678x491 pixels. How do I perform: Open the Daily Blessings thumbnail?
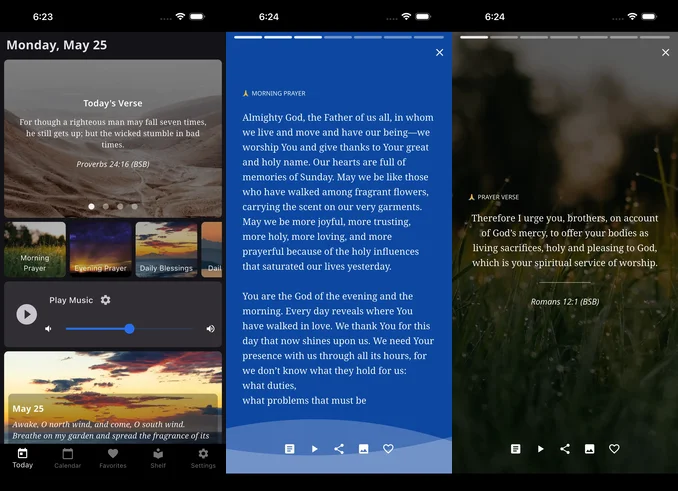coord(166,249)
